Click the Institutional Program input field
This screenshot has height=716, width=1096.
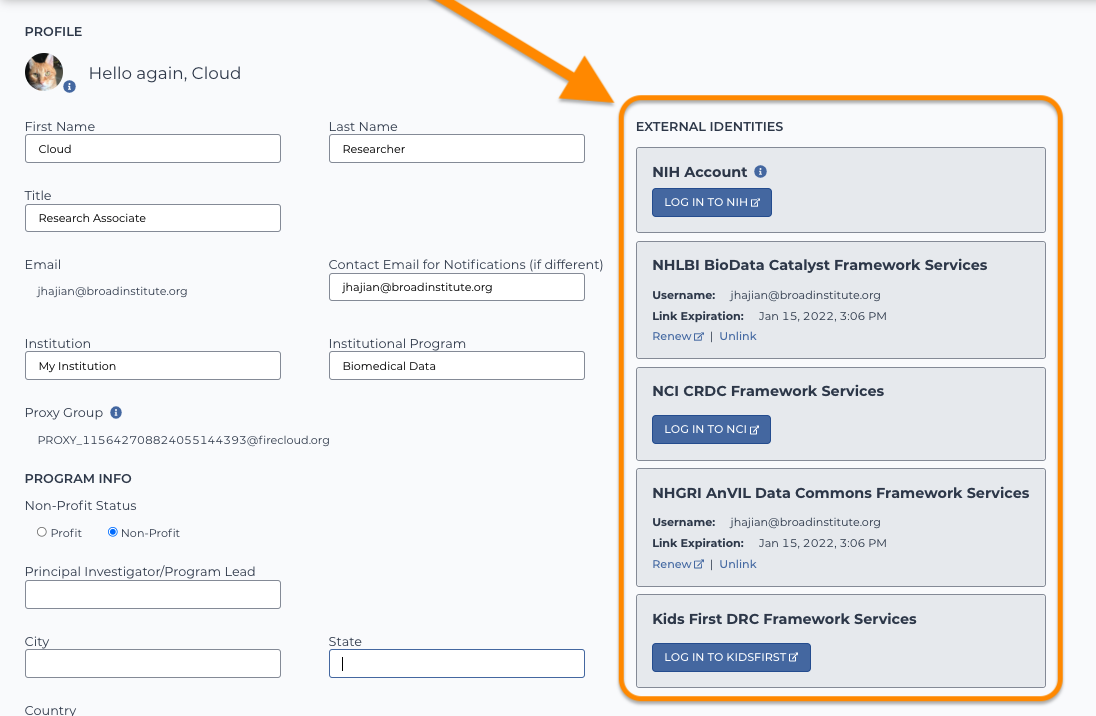click(456, 366)
